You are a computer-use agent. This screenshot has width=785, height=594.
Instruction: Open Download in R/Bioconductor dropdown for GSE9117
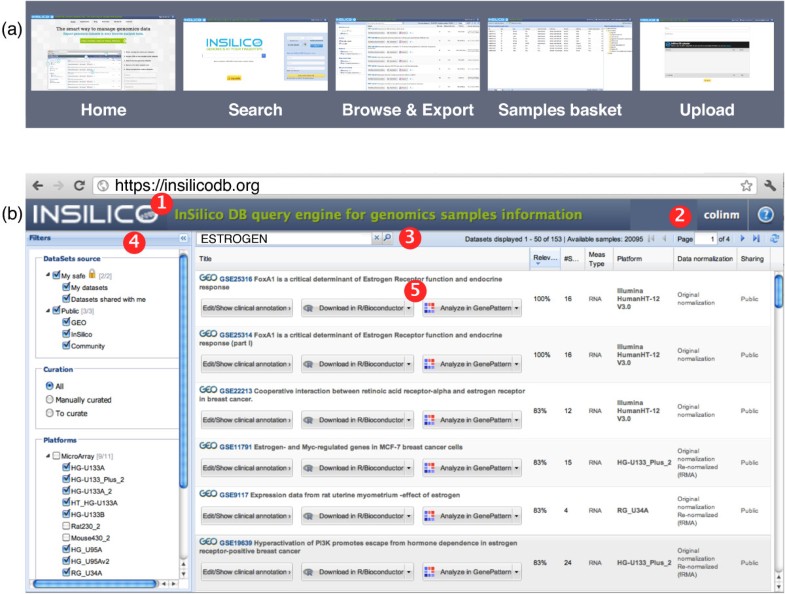(409, 516)
